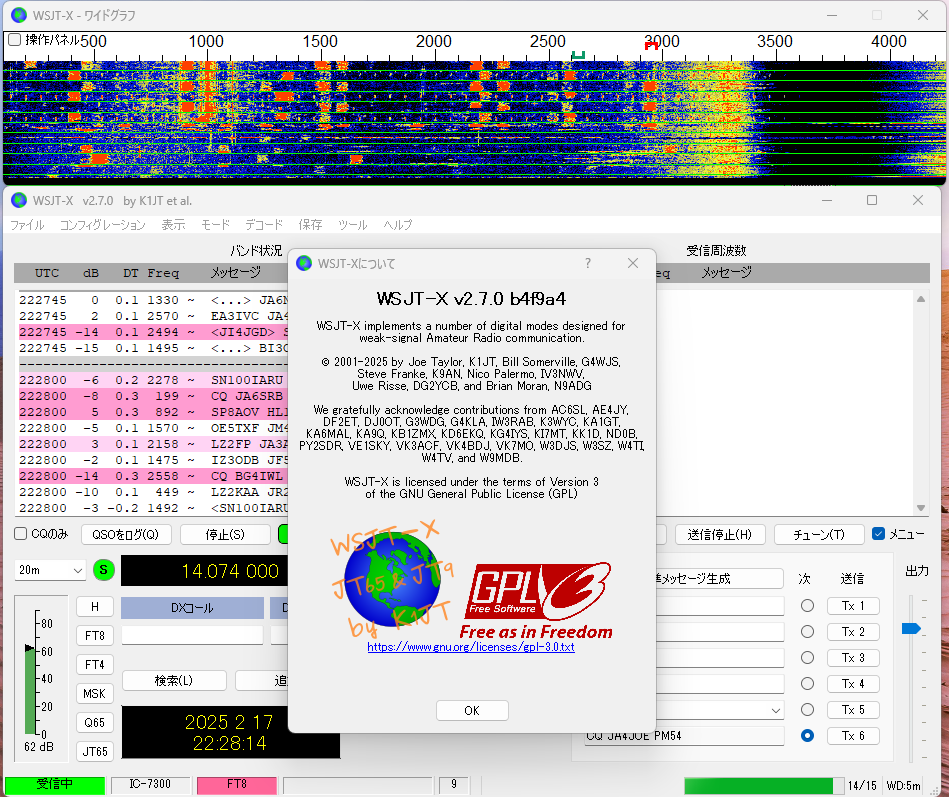
Task: Toggle the 操作パネル checkbox in wide graph
Action: coord(15,40)
